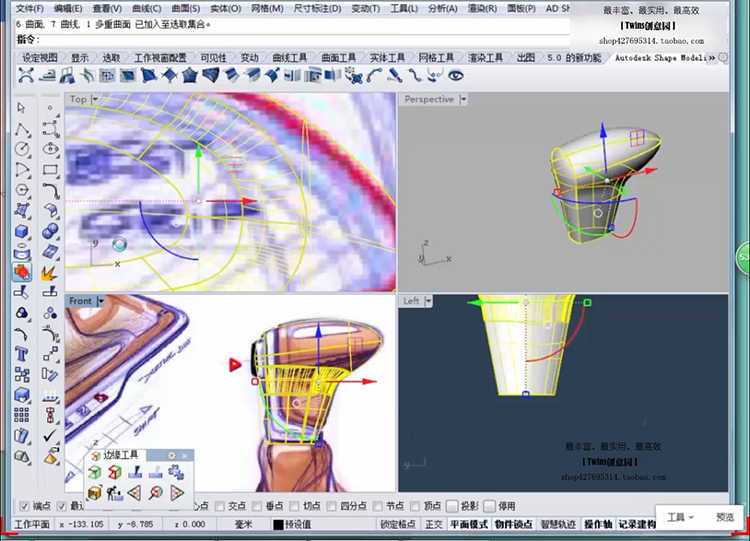Toggle the 端点 (End) osnap checkbox
Viewport: 750px width, 541px height.
point(25,506)
